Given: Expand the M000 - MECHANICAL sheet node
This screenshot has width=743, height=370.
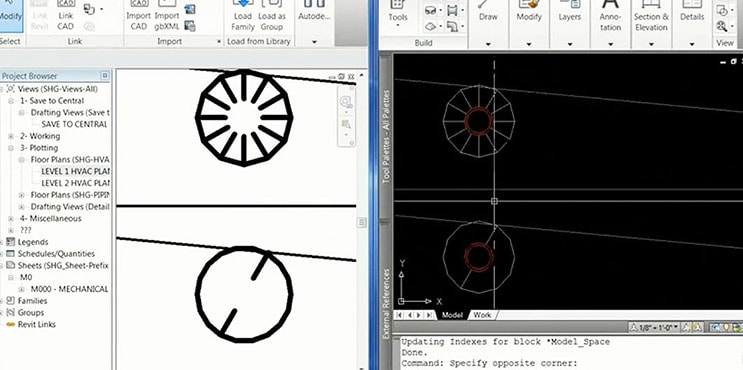Looking at the screenshot, I should pyautogui.click(x=21, y=289).
